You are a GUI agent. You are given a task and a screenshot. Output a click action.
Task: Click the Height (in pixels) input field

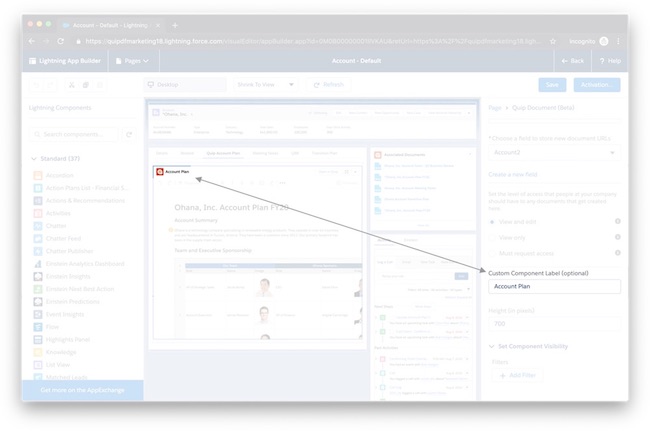[554, 324]
